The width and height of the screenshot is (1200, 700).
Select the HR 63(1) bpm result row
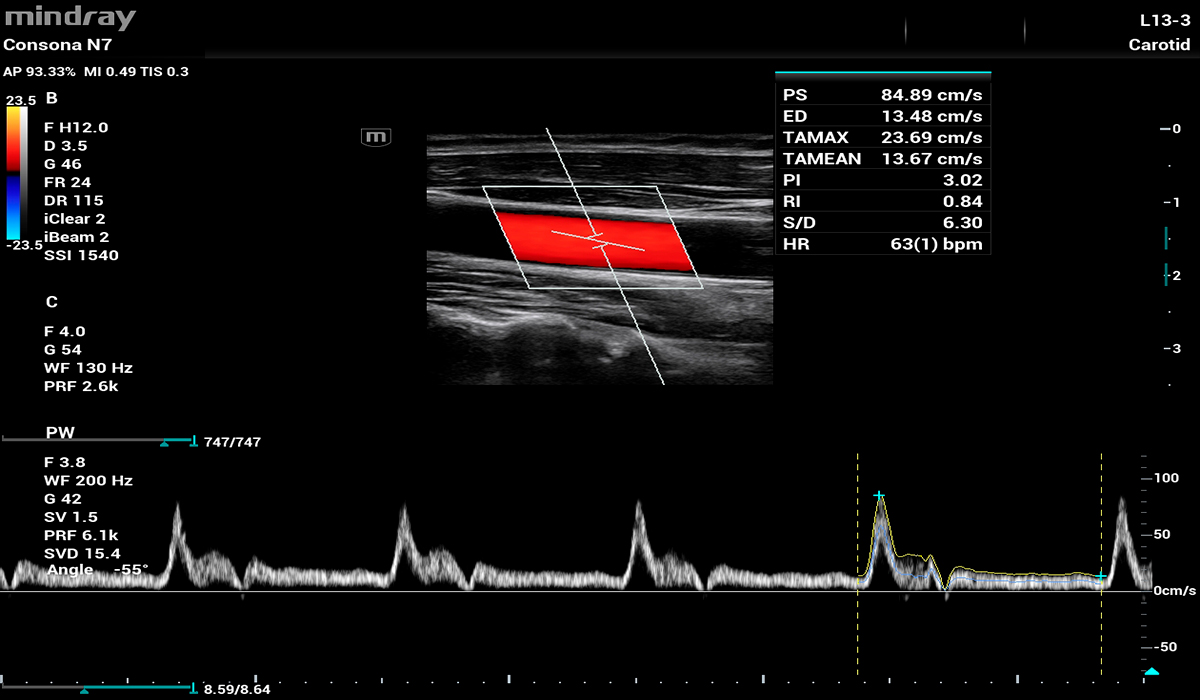[x=883, y=244]
